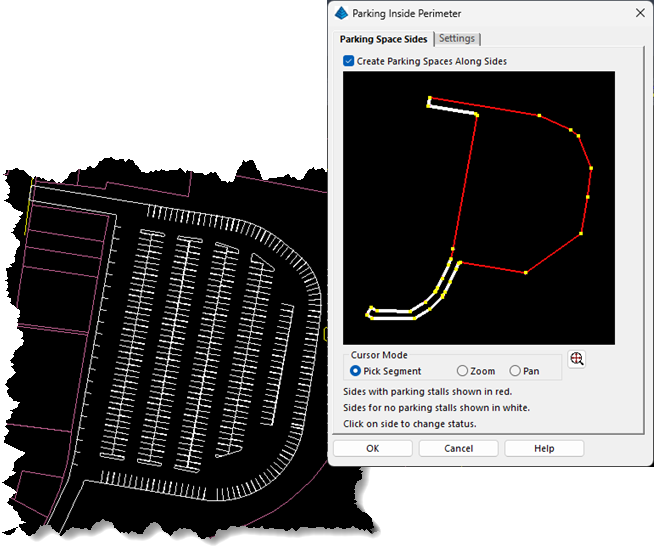Open Help for this dialog
Viewport: 654px width, 547px height.
point(544,449)
